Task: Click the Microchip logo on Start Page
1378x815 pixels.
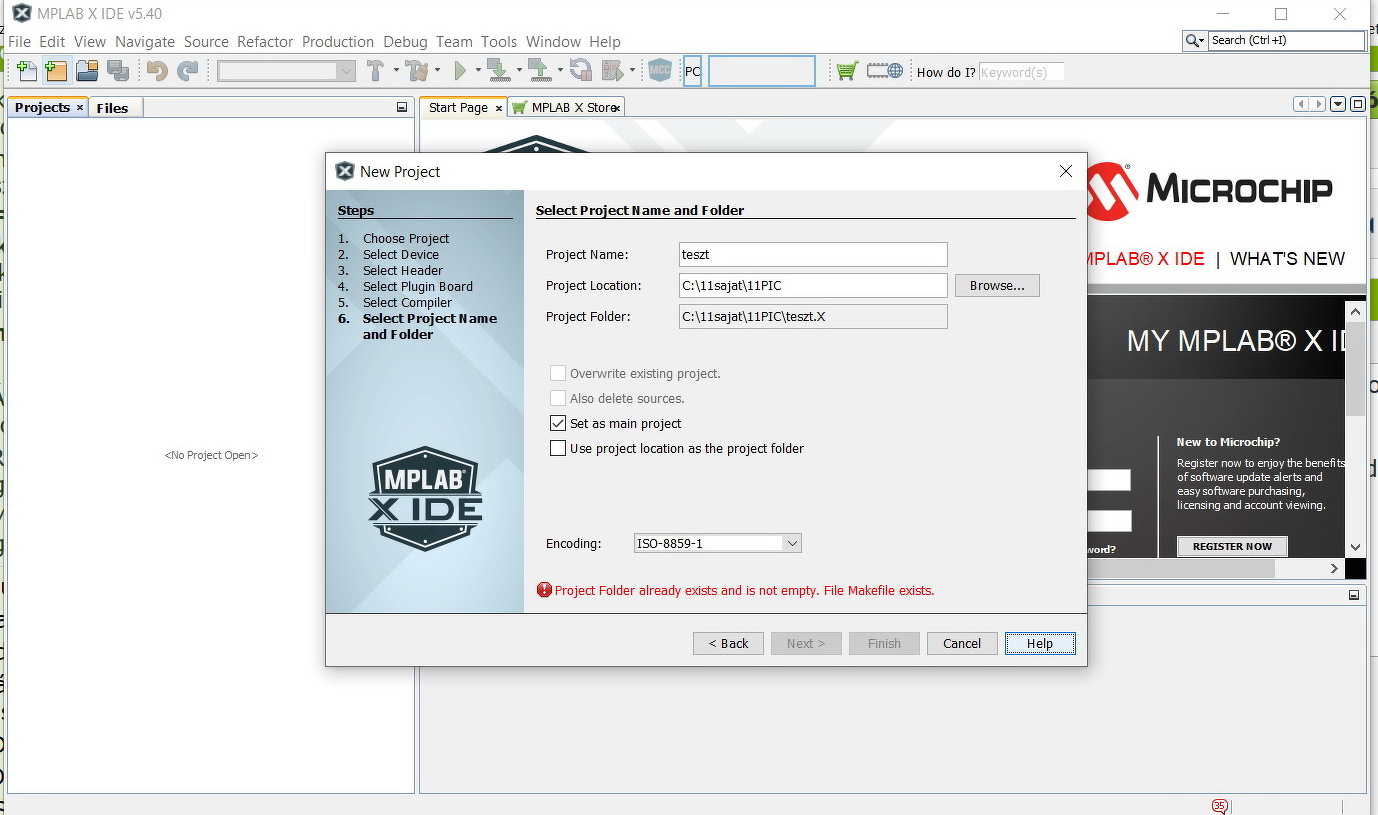Action: click(1210, 190)
